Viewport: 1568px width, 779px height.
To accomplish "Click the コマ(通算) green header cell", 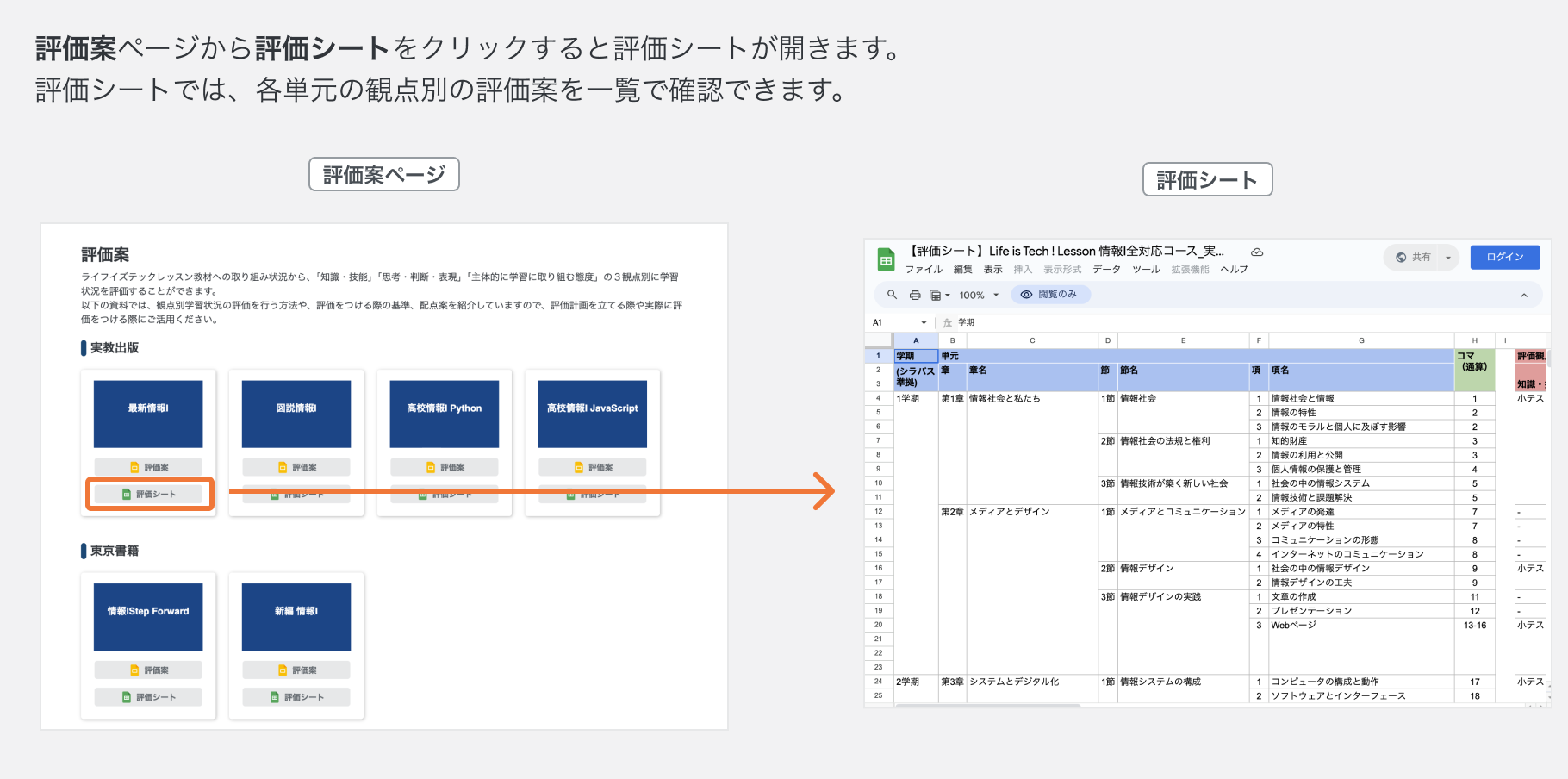I will (1475, 370).
